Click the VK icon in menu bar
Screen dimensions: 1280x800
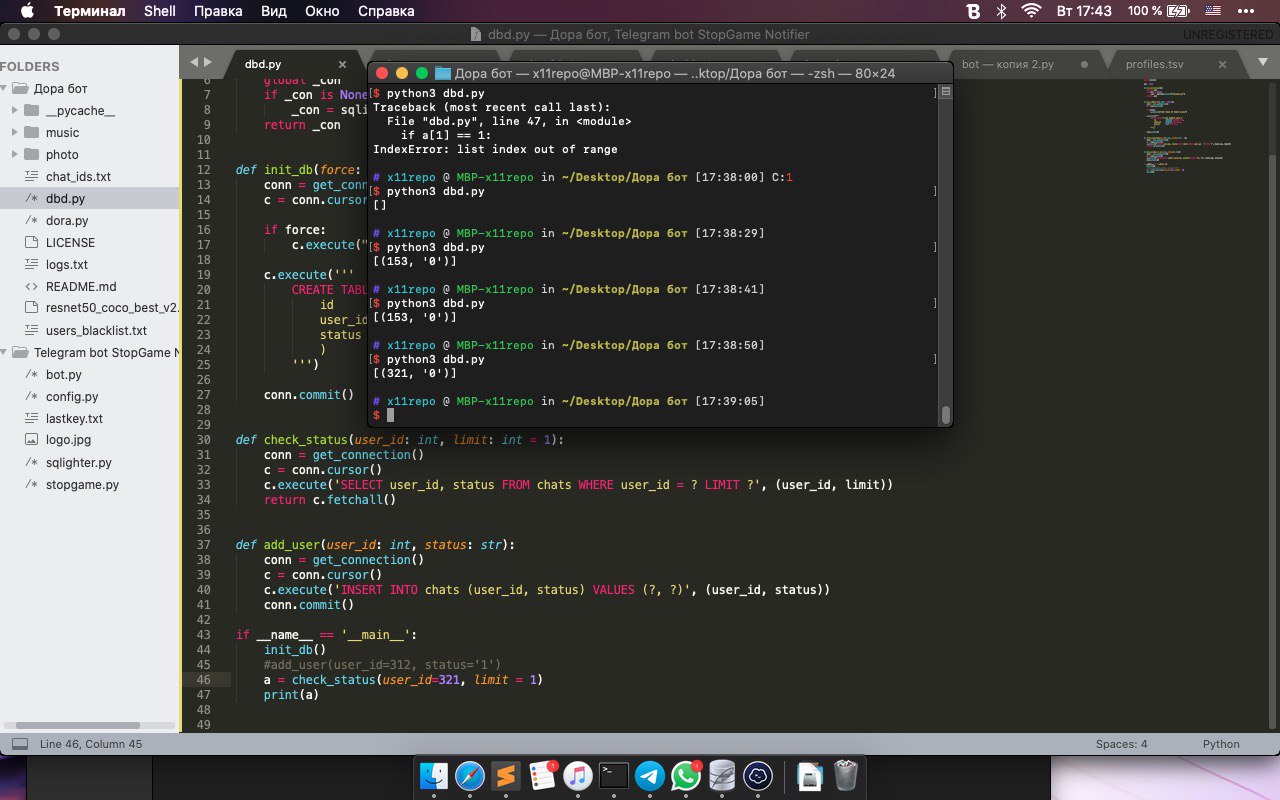pyautogui.click(x=973, y=11)
